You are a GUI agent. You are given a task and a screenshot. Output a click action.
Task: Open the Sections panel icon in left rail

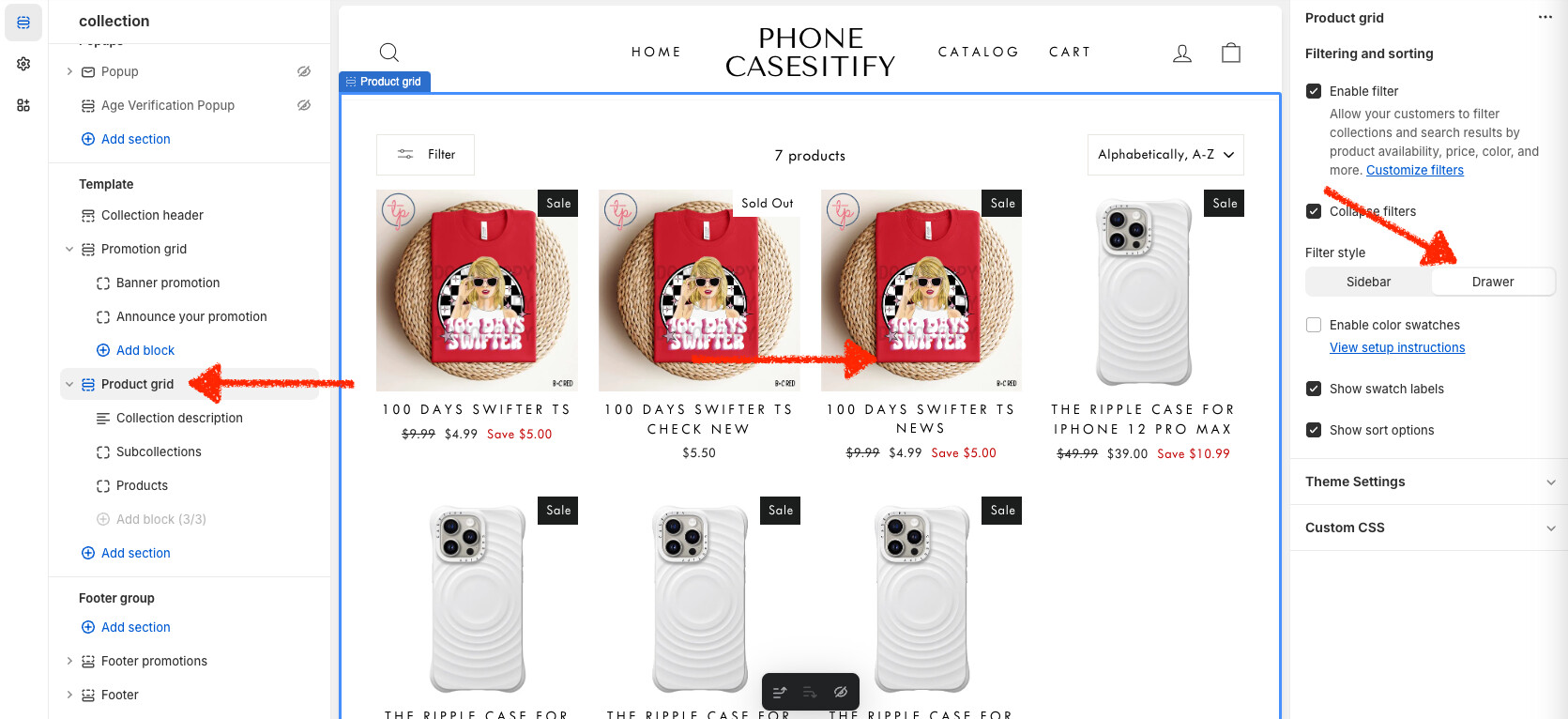pos(23,22)
